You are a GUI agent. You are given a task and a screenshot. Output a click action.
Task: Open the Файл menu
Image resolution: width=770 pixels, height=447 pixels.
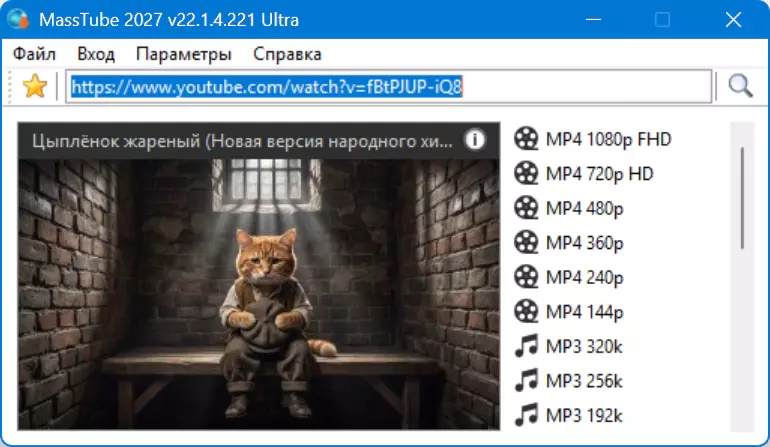click(34, 54)
